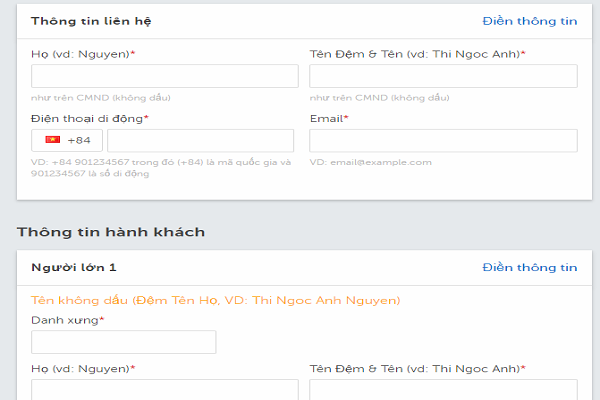The image size is (600, 400).
Task: Click the mobile phone number input
Action: 207,140
